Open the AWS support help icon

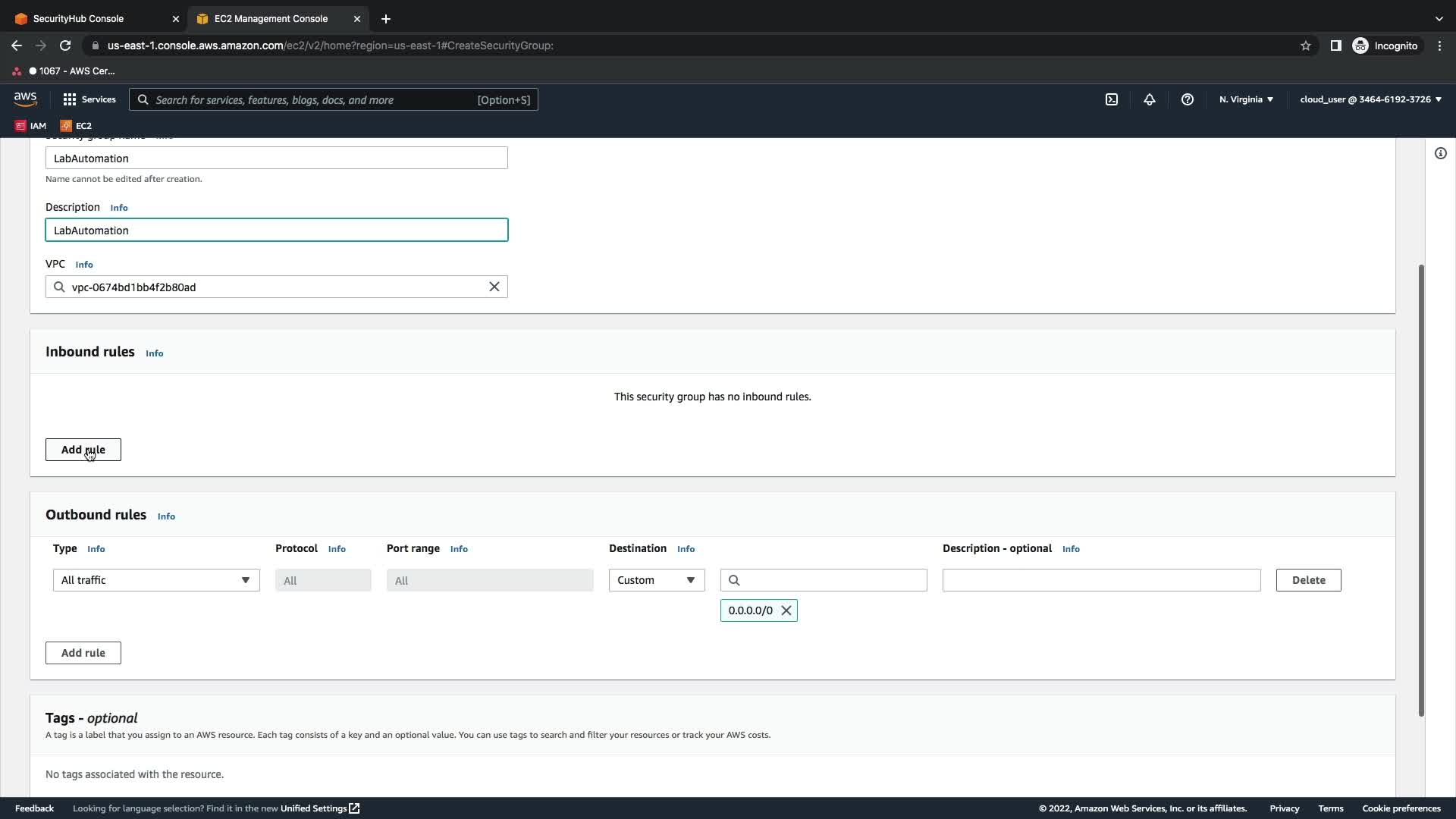coord(1188,99)
